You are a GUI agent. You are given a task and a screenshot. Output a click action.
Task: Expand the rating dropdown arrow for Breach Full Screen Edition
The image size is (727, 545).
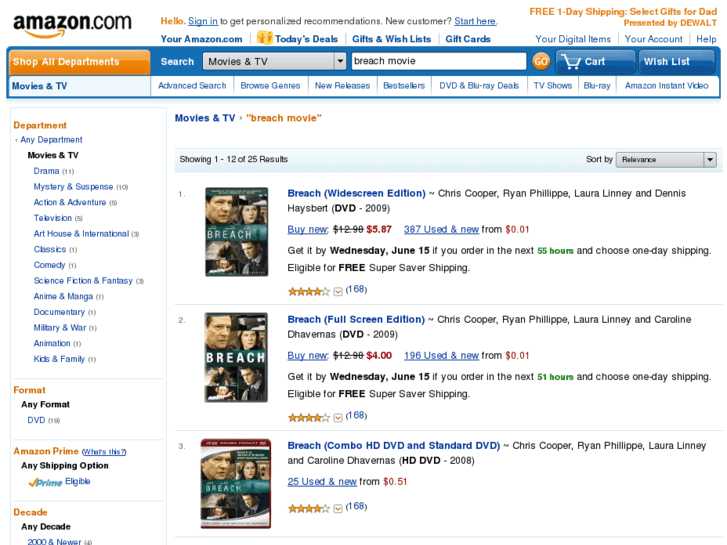coord(338,417)
